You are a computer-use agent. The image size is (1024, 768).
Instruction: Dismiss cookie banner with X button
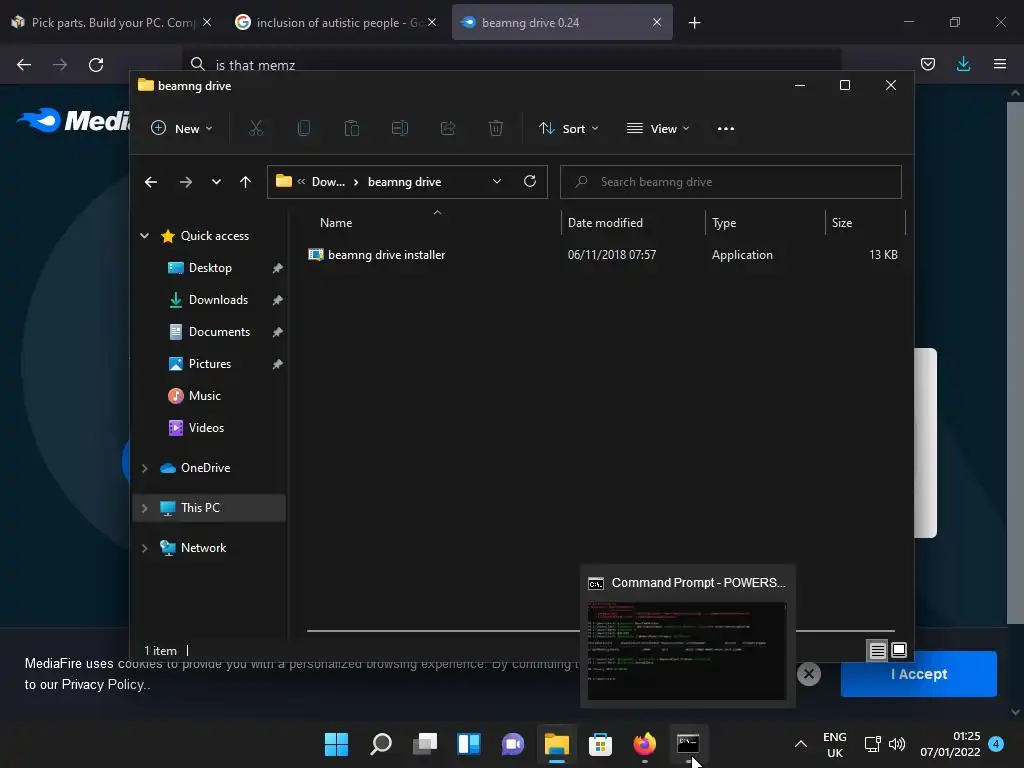tap(808, 673)
